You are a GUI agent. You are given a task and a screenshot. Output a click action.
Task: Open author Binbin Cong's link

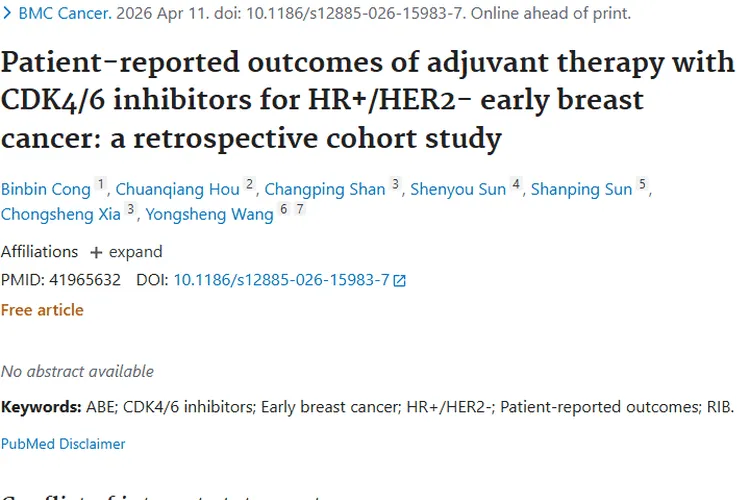(x=45, y=189)
